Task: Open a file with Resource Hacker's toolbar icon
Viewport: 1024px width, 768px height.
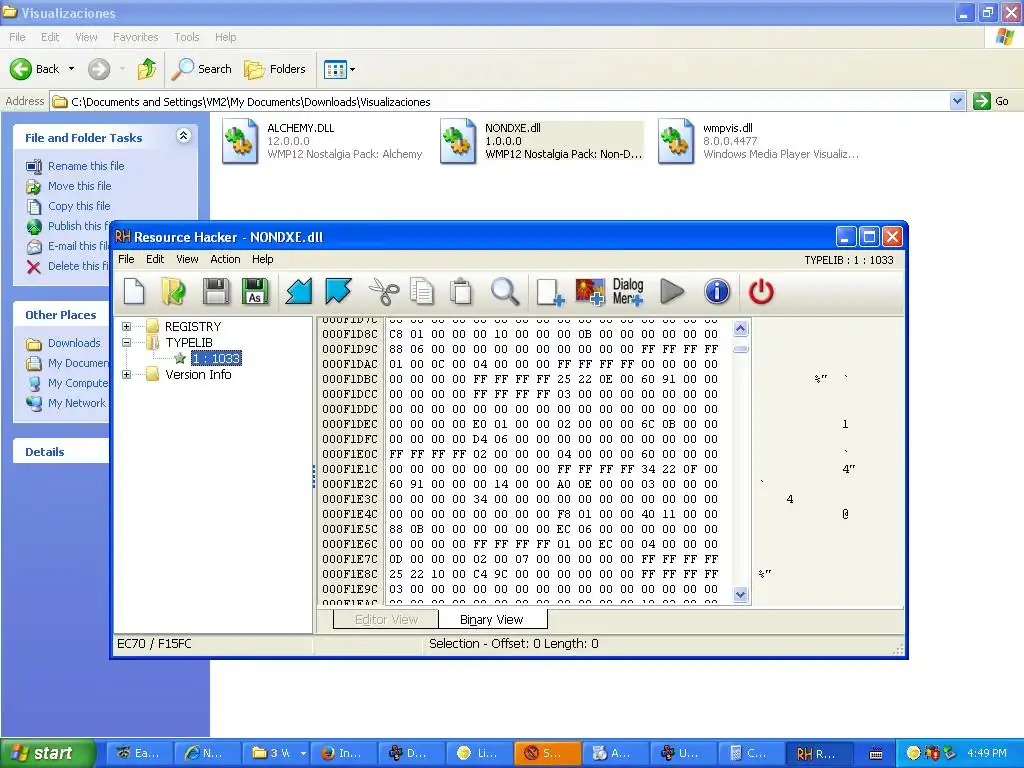Action: coord(174,291)
